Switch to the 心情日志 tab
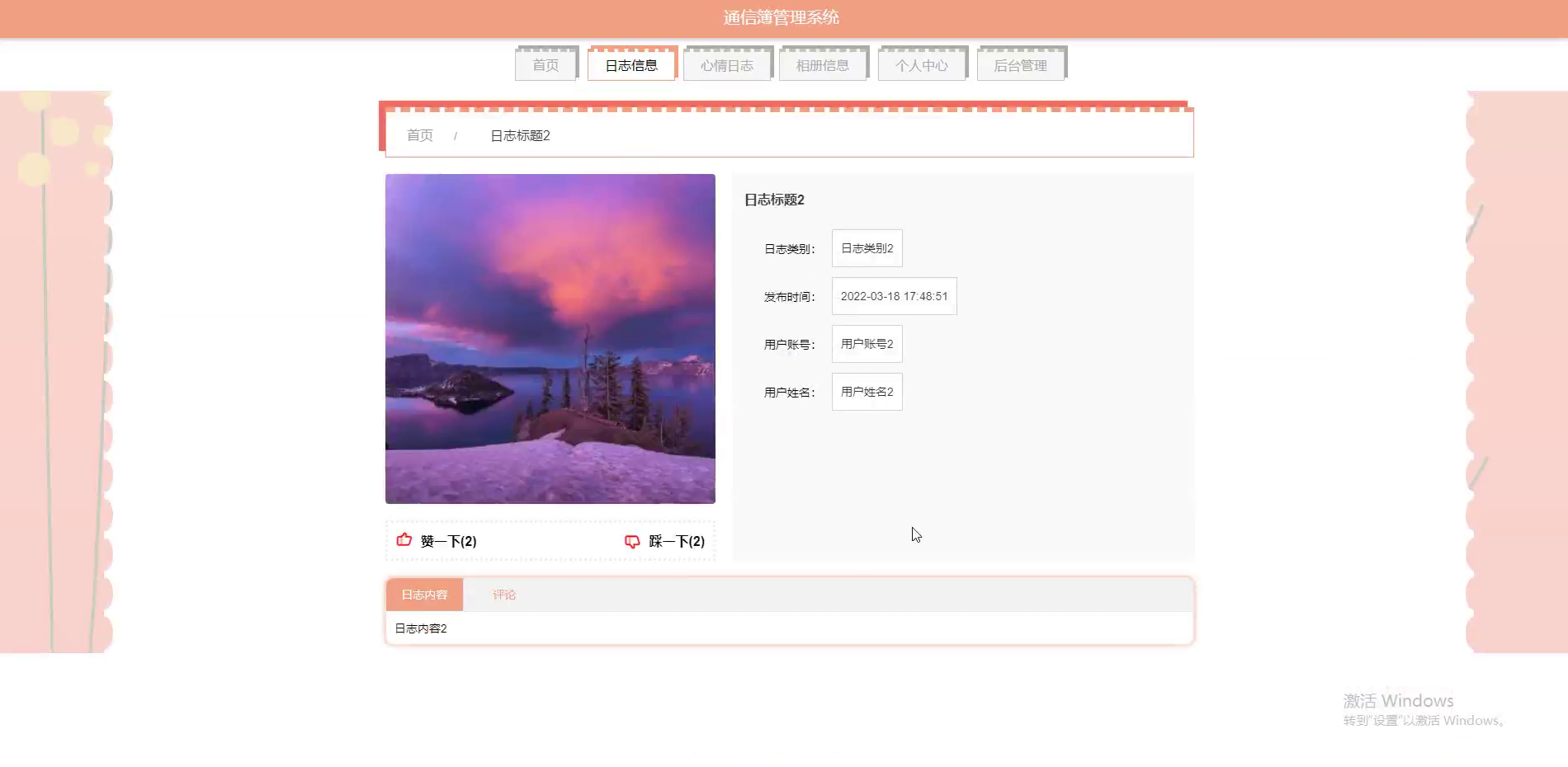Viewport: 1568px width, 767px height. pyautogui.click(x=727, y=65)
